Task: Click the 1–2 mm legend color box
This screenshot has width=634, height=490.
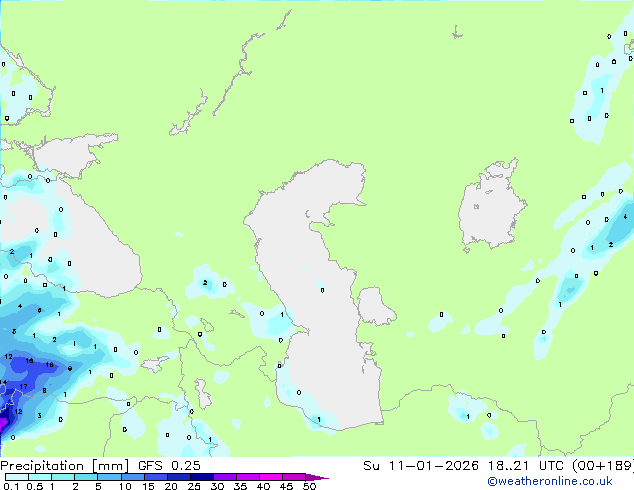Action: pos(63,477)
